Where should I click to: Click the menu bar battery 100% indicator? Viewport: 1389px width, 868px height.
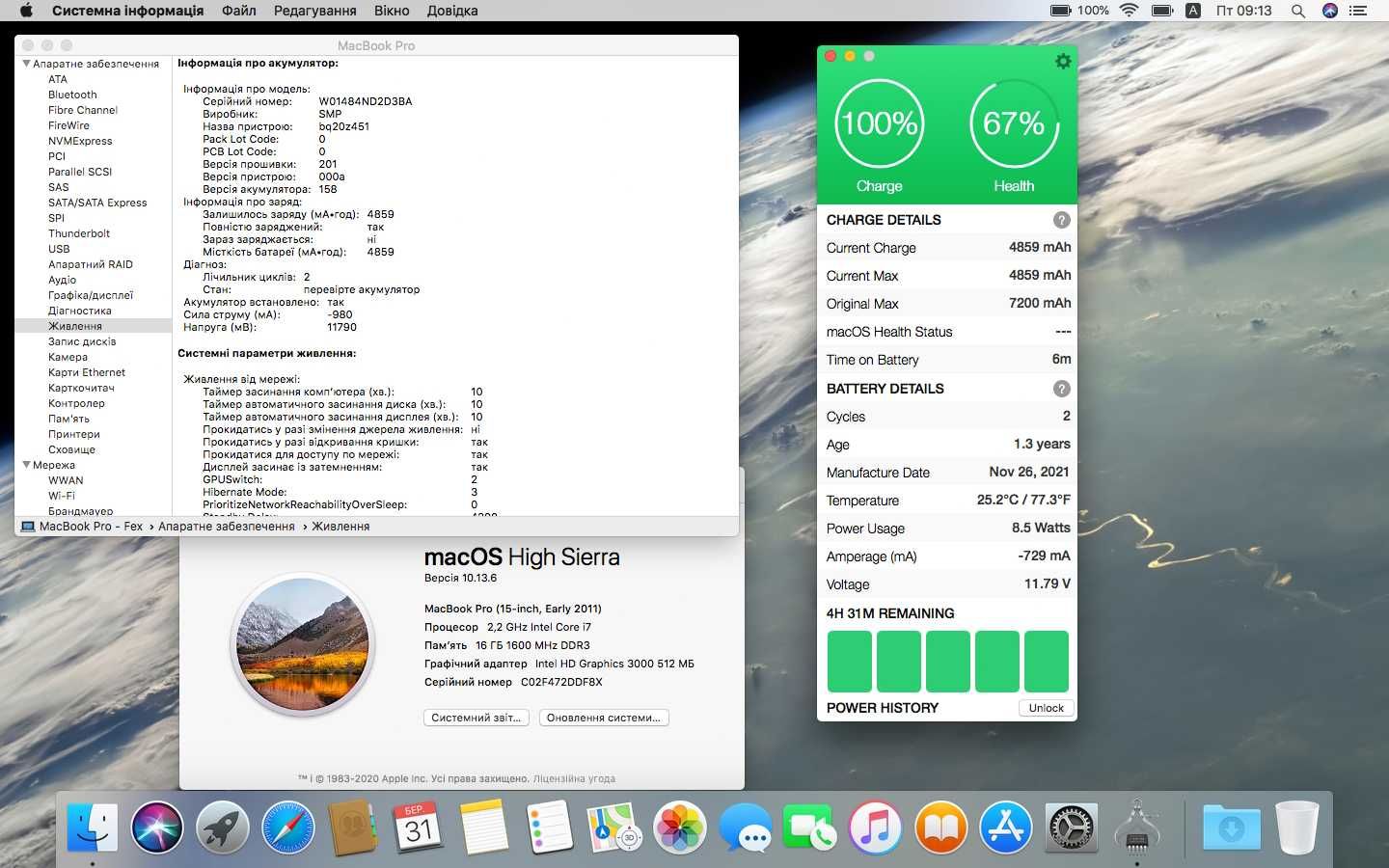pos(1079,11)
